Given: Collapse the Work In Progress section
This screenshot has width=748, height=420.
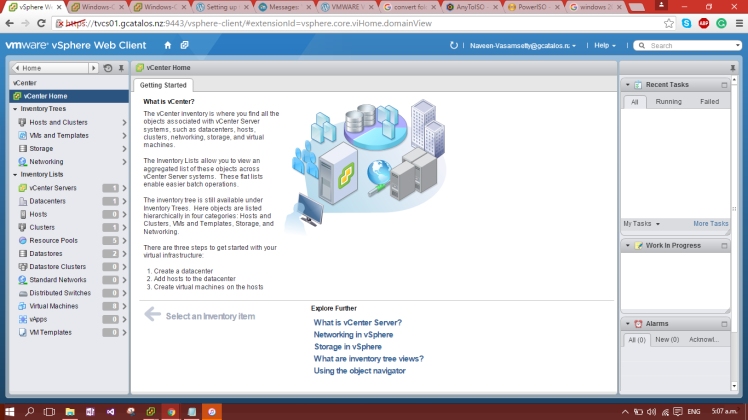Looking at the screenshot, I should 628,246.
